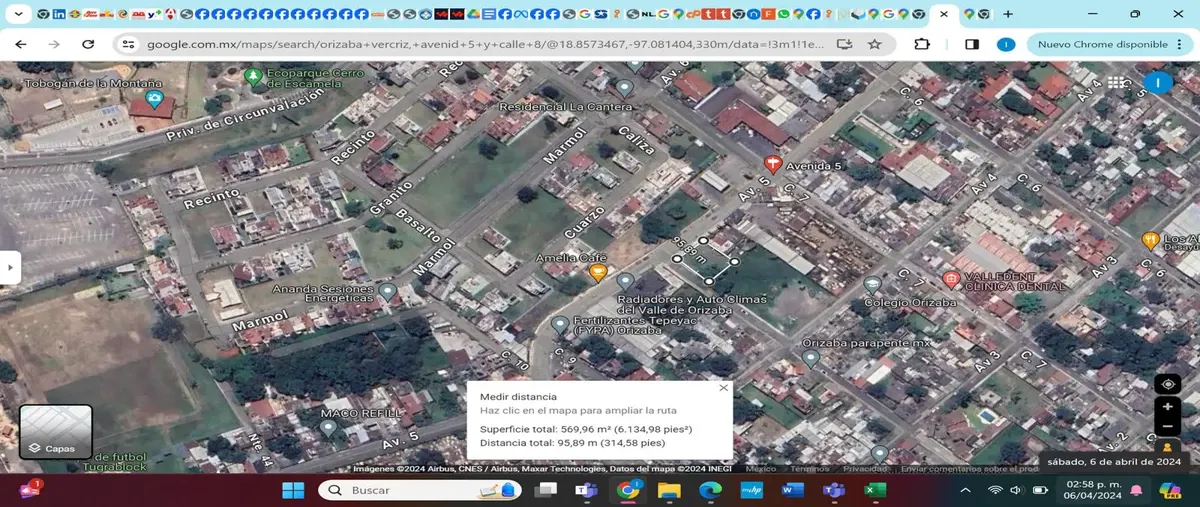
Task: Zoom in on the map
Action: point(1167,407)
